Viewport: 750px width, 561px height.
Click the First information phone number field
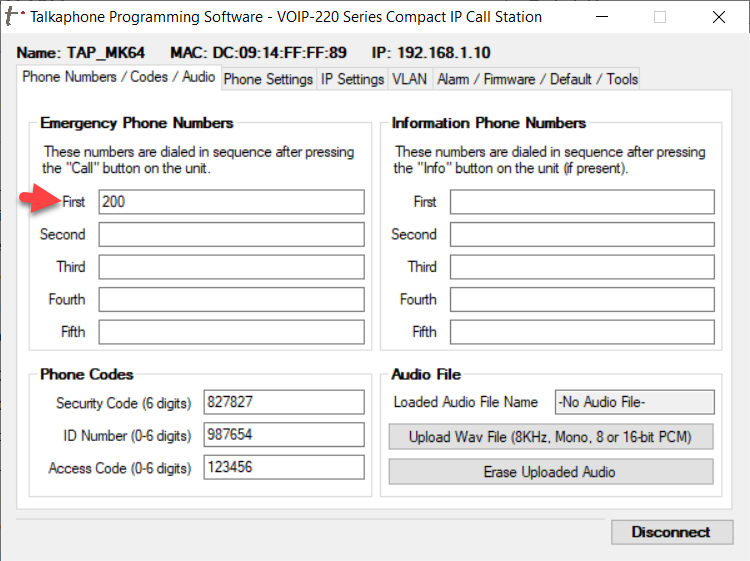click(582, 202)
